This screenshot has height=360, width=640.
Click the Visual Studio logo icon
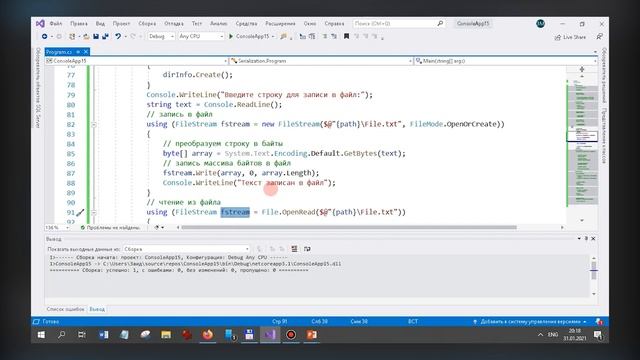40,24
